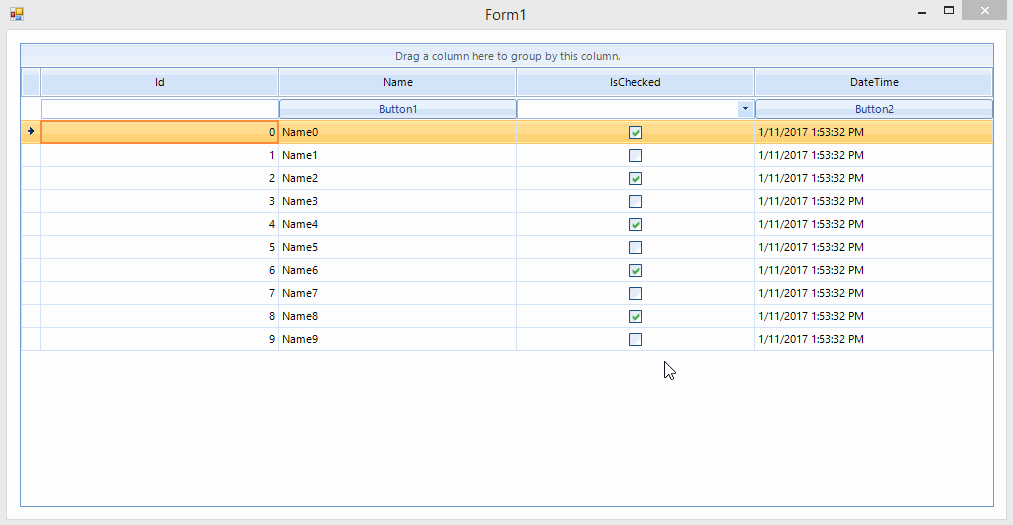Viewport: 1013px width, 525px height.
Task: Check the IsChecked box for Name7
Action: tap(635, 293)
